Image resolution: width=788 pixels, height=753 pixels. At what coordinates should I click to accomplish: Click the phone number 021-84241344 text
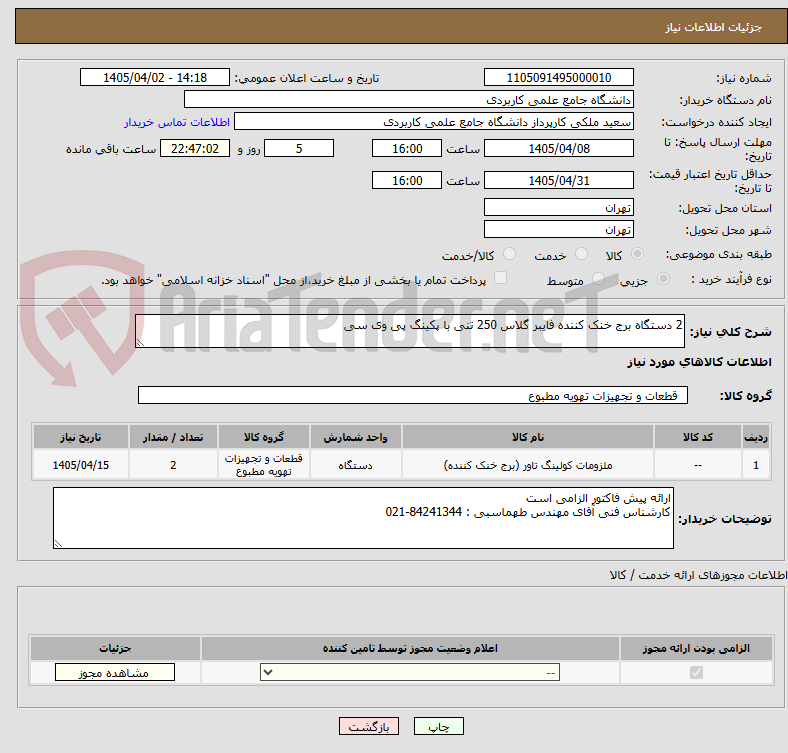click(424, 512)
